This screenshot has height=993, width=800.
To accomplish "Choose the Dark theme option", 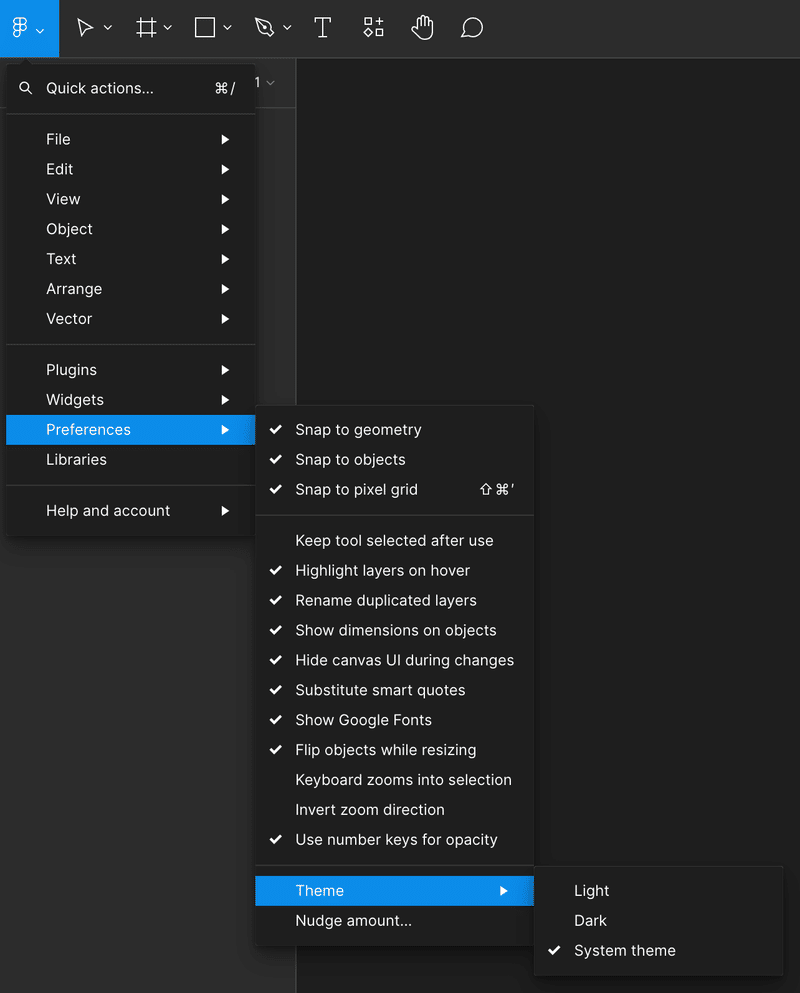I will coord(590,920).
